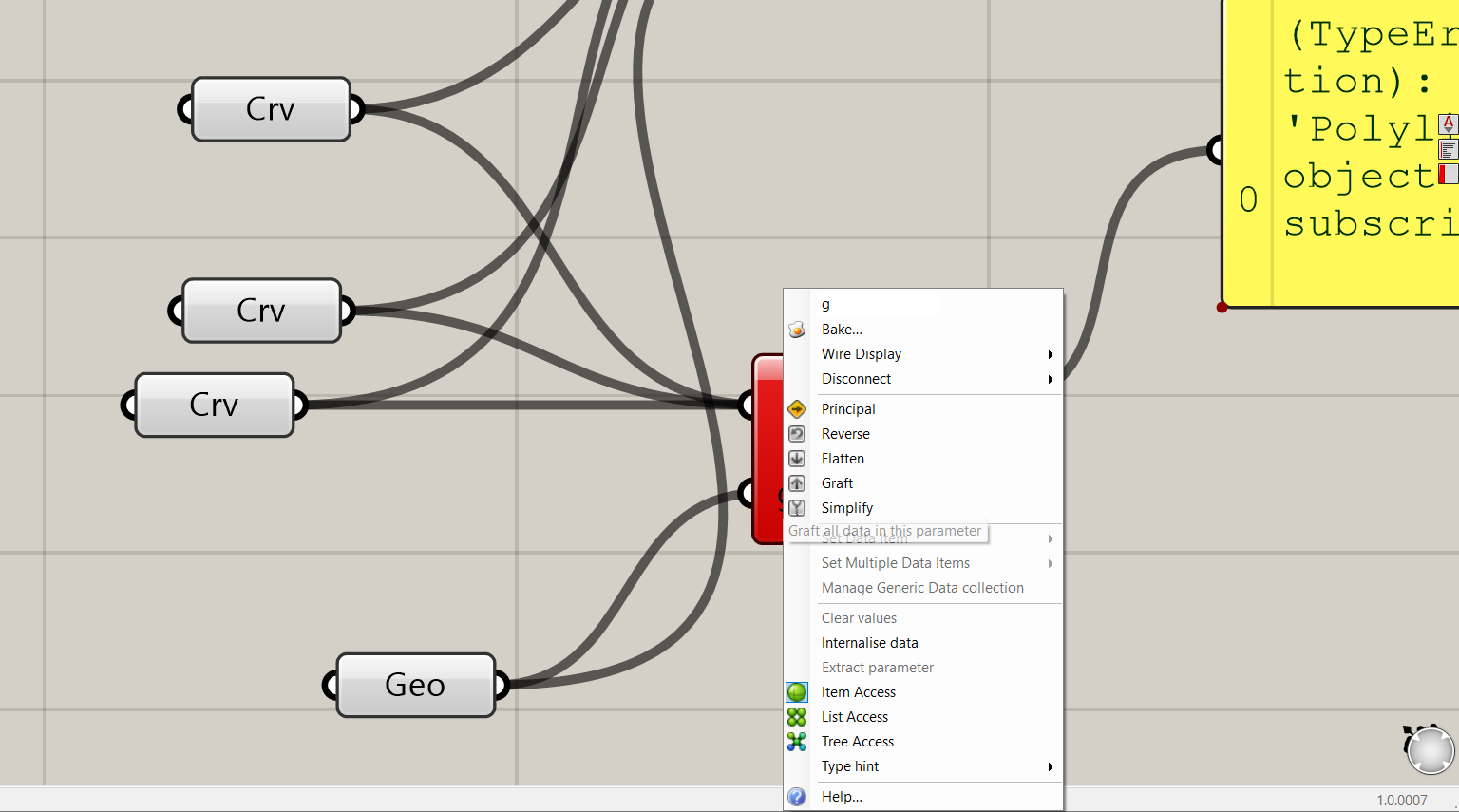
Task: Choose Manage Generic Data collection
Action: (922, 588)
